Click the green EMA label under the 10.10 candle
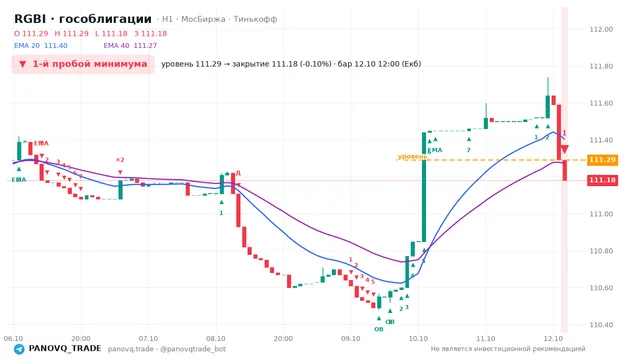Image resolution: width=640 pixels, height=360 pixels. 435,150
